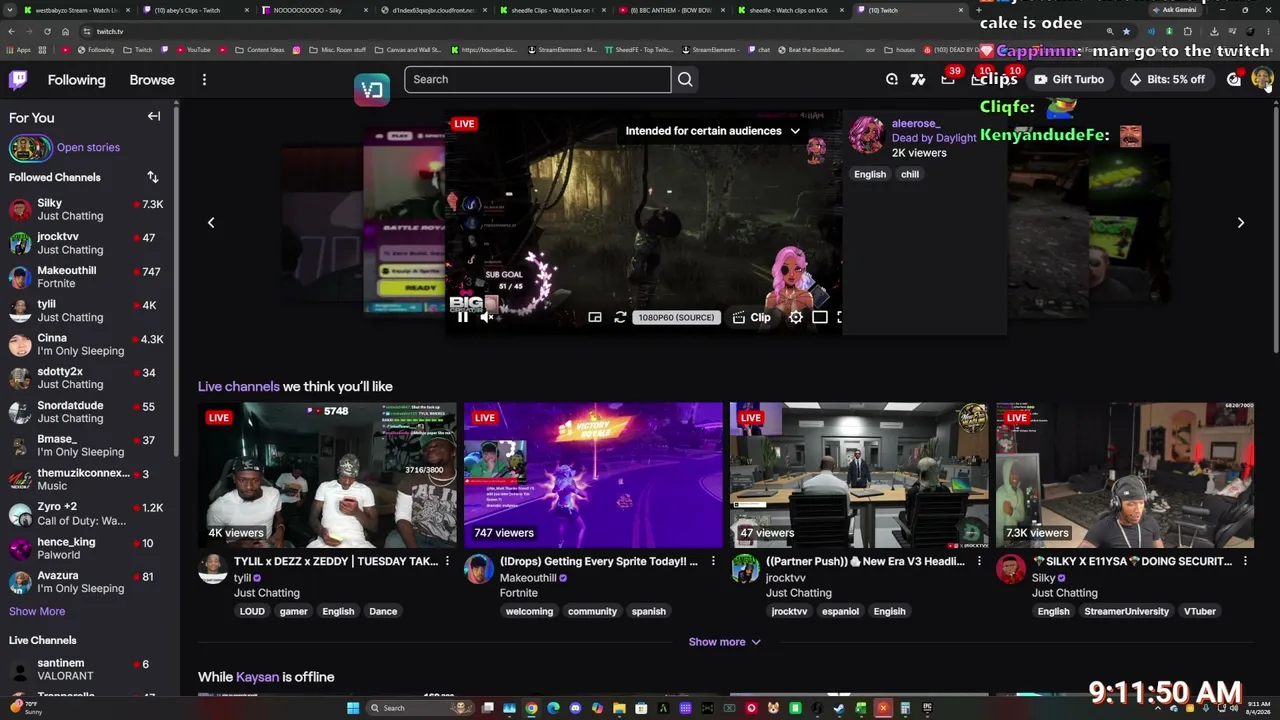Click the Ask Gemini button in Chrome

coord(1173,10)
